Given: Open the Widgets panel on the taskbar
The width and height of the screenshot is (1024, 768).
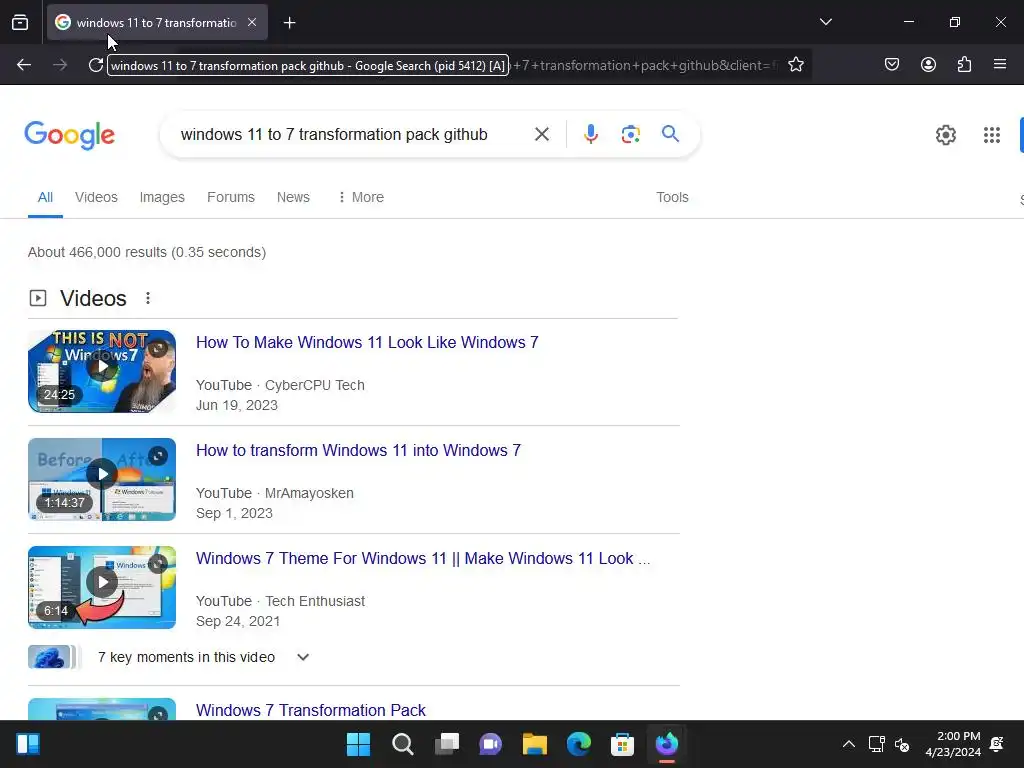Looking at the screenshot, I should click(28, 744).
